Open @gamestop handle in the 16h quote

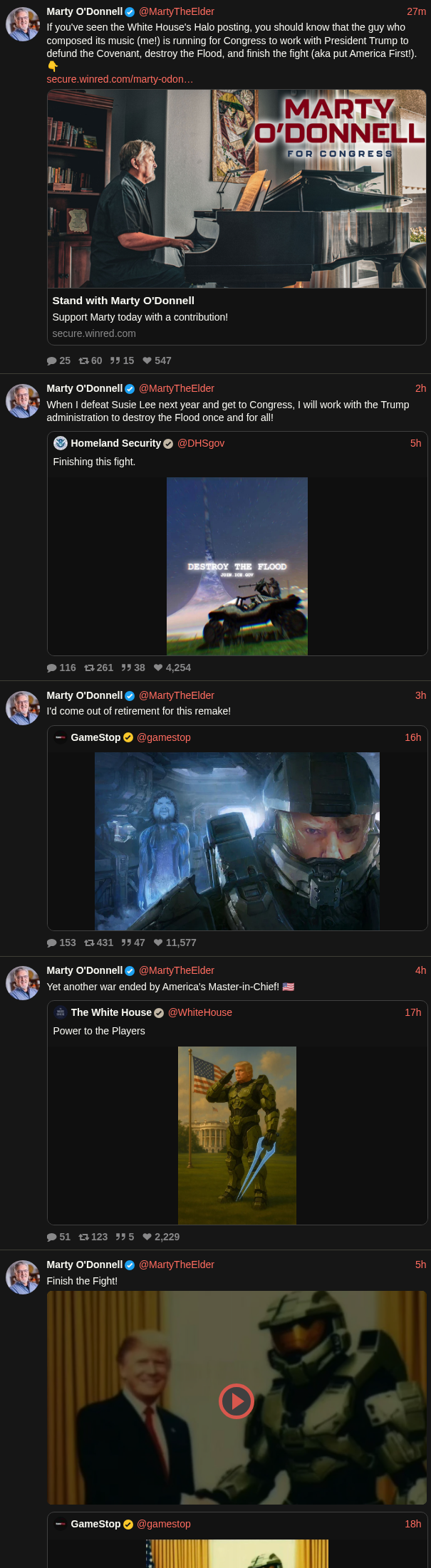[164, 737]
